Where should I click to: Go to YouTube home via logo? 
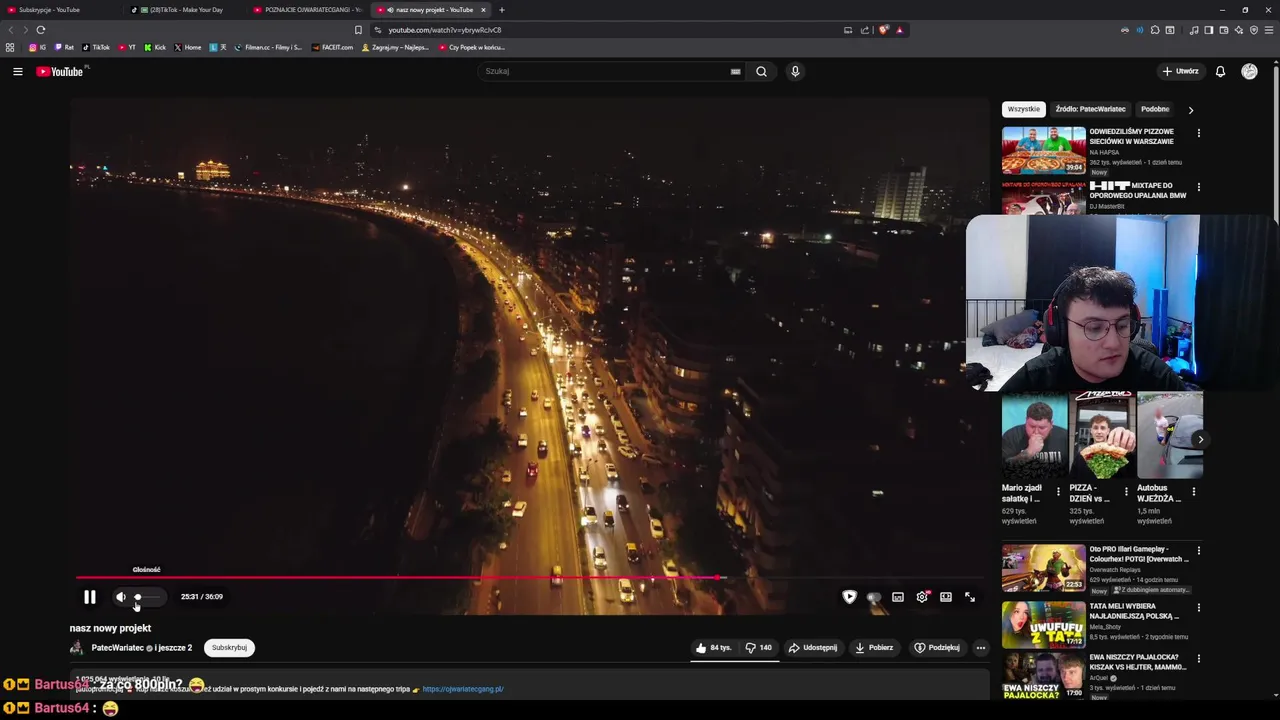tap(61, 71)
